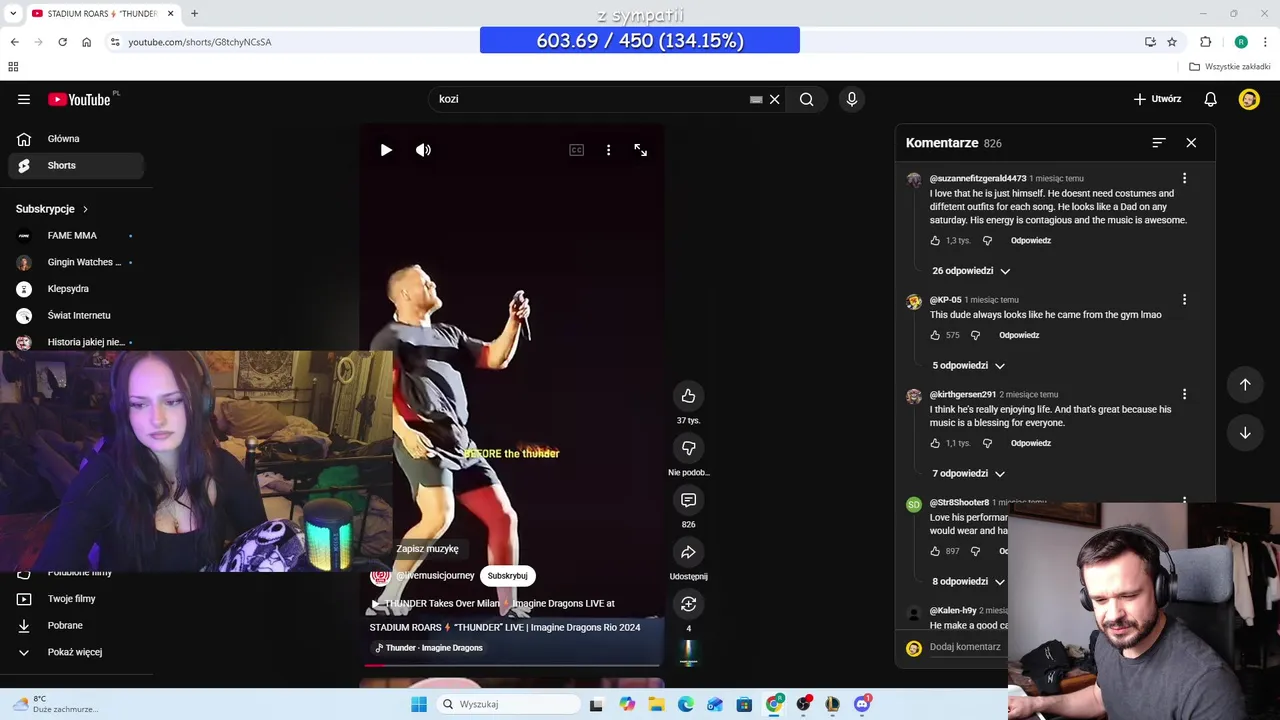The image size is (1280, 720).
Task: Reload the page in Chrome
Action: 62,42
